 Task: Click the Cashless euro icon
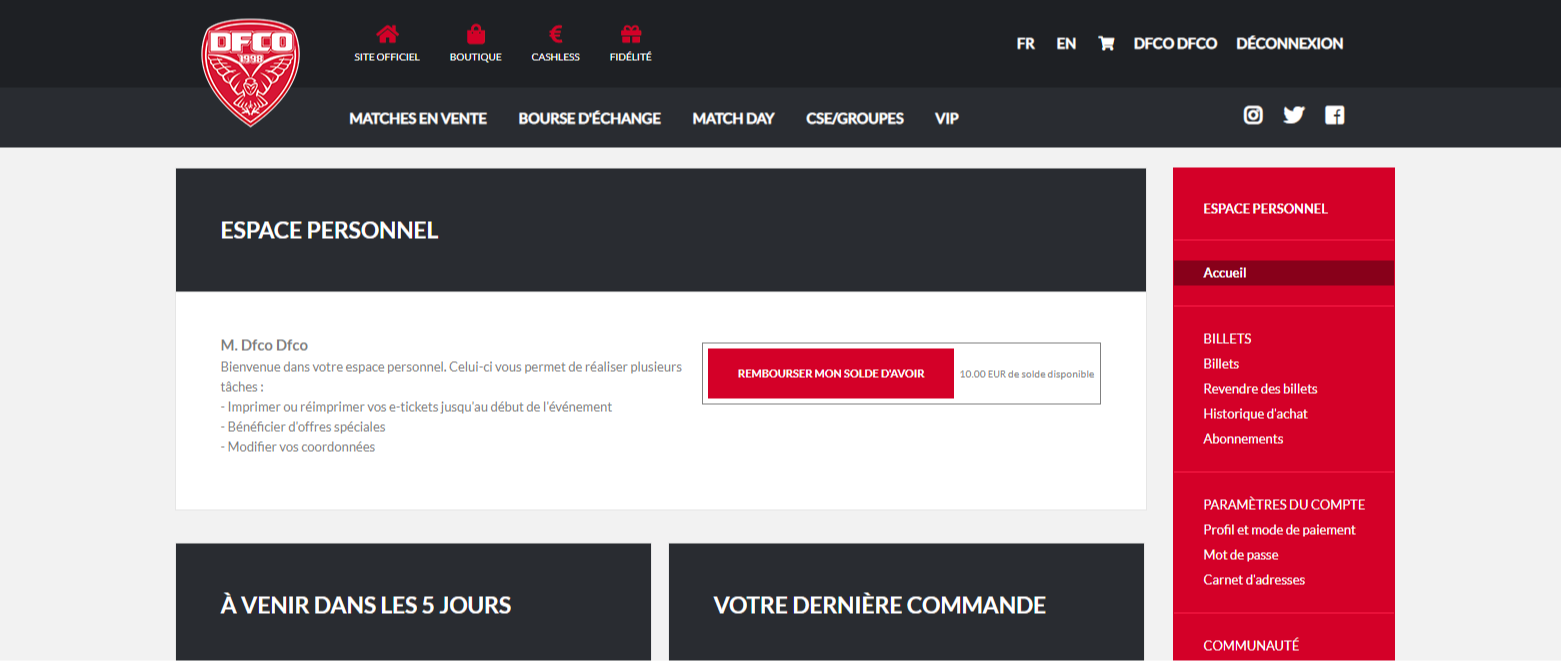[555, 35]
